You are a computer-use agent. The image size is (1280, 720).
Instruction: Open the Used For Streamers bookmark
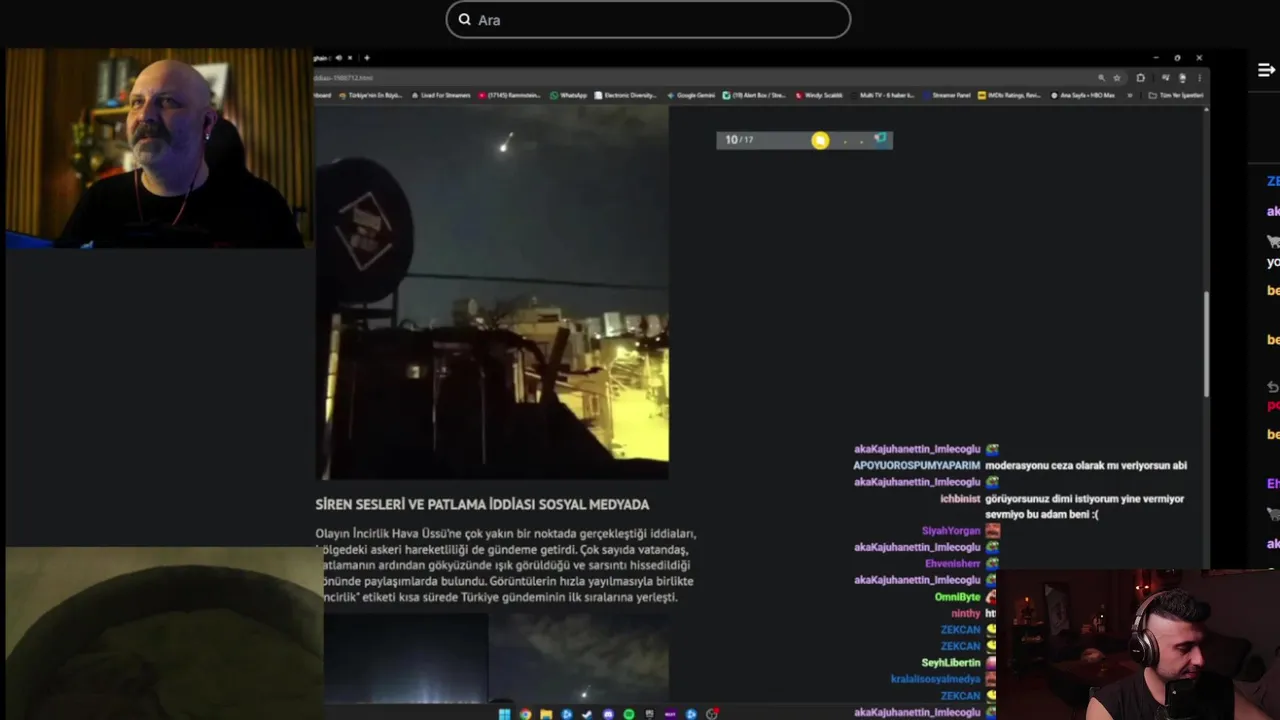tap(440, 95)
